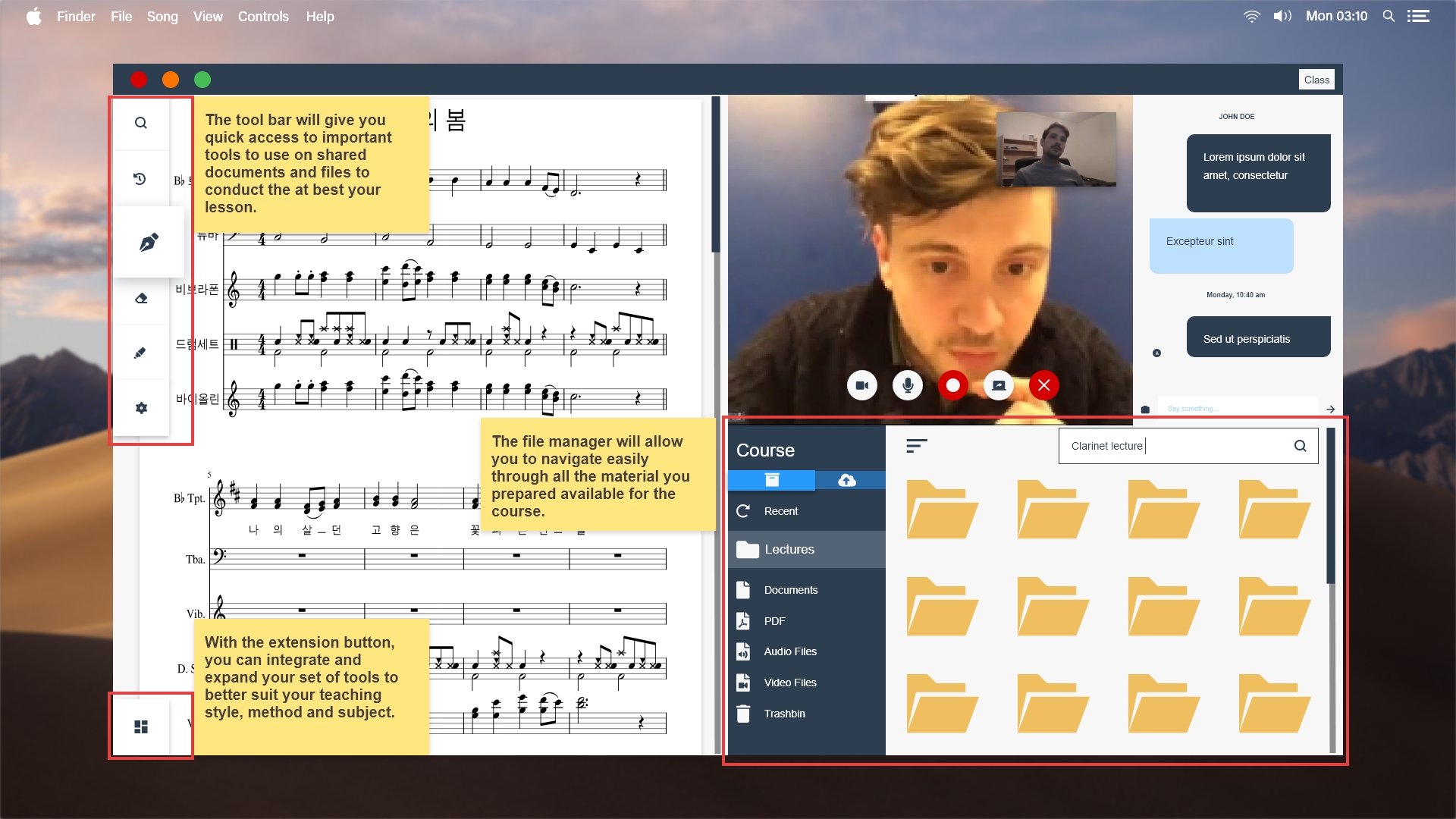The height and width of the screenshot is (819, 1456).
Task: Click the history undo icon
Action: tap(140, 179)
